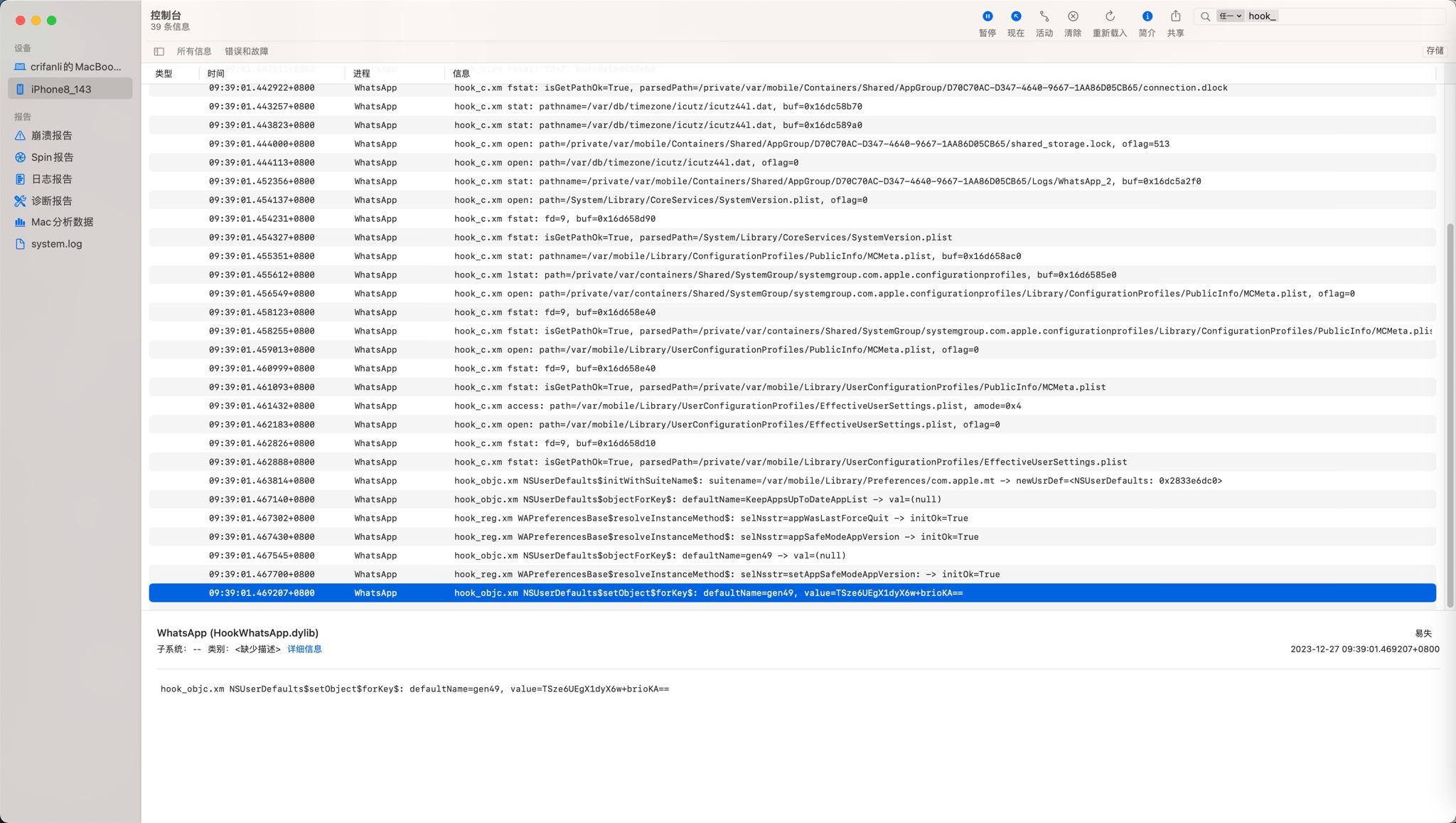This screenshot has height=823, width=1456.
Task: Select the appWasLastForceQuit row
Action: point(792,519)
